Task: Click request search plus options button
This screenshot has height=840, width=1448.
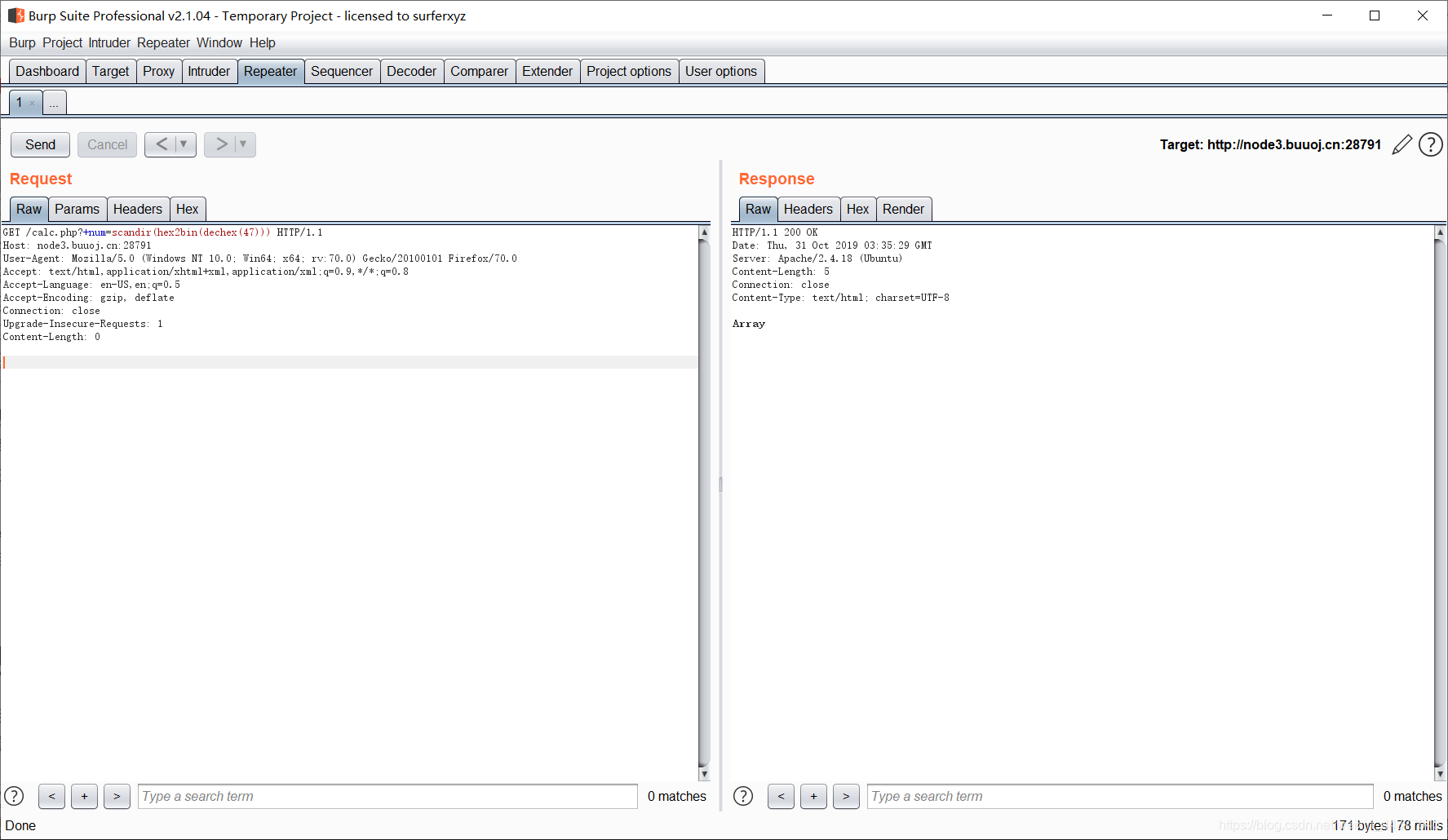Action: (x=84, y=796)
